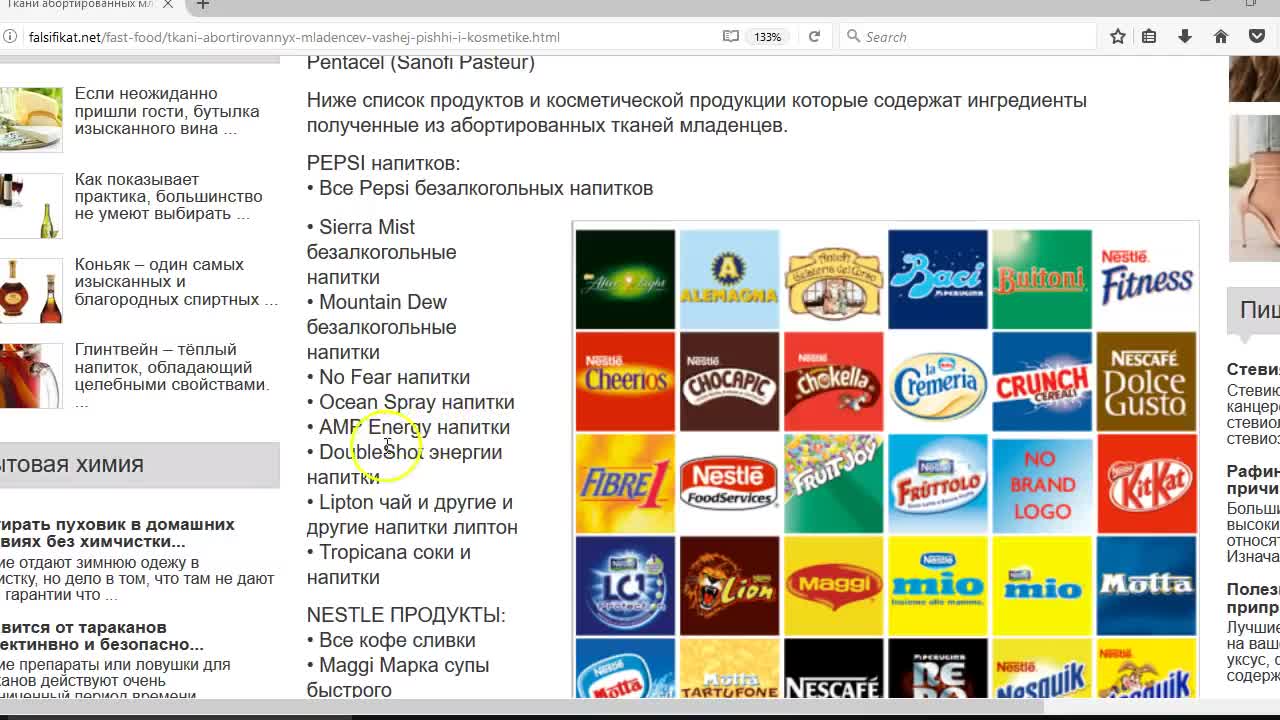Click the Nestlé Fitness logo tile
Screen dimensions: 1280x720
click(x=1146, y=279)
